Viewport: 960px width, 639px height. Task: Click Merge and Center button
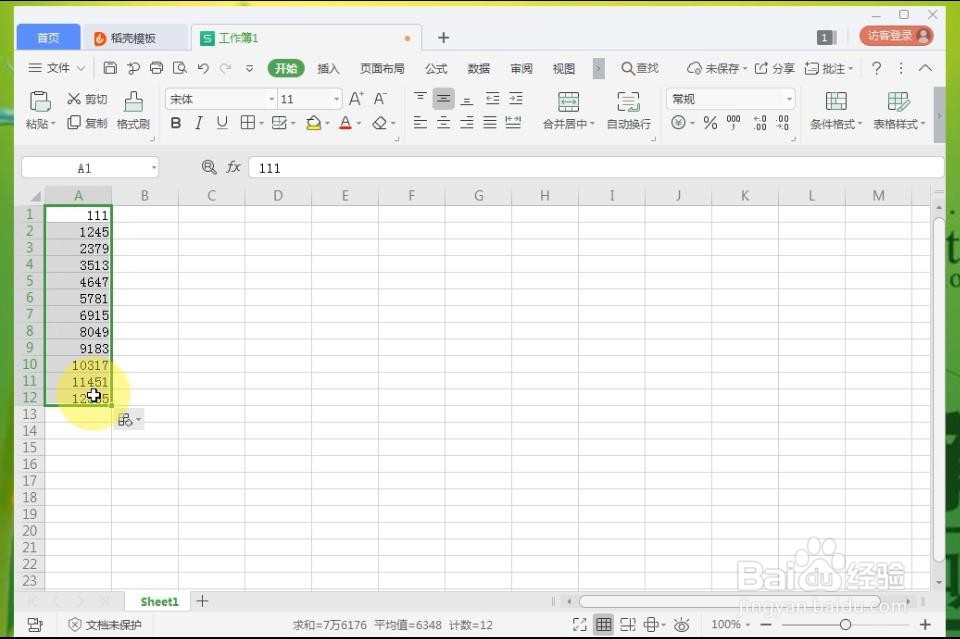pos(568,111)
